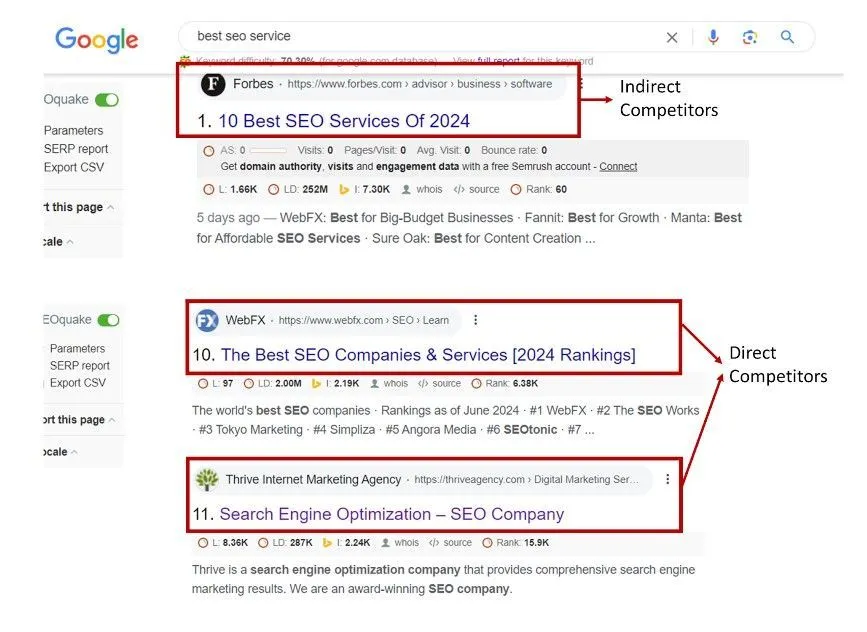Click the WebFX favicon logo
Image resolution: width=867 pixels, height=632 pixels.
click(207, 320)
